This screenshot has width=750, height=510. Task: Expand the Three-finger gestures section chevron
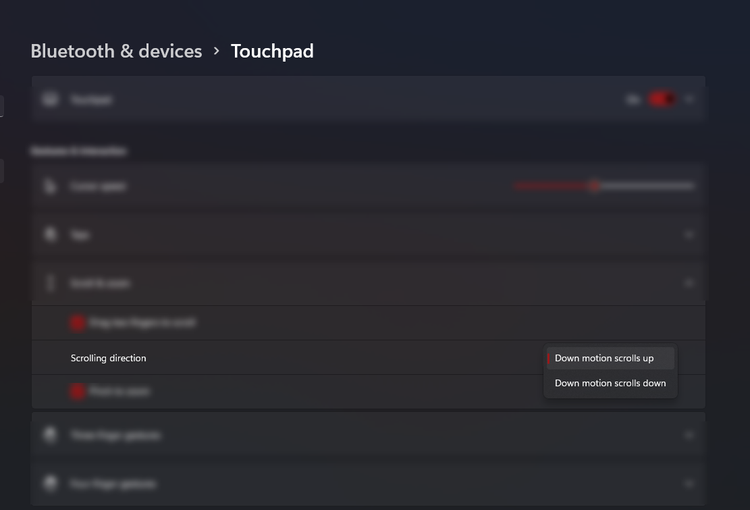689,435
